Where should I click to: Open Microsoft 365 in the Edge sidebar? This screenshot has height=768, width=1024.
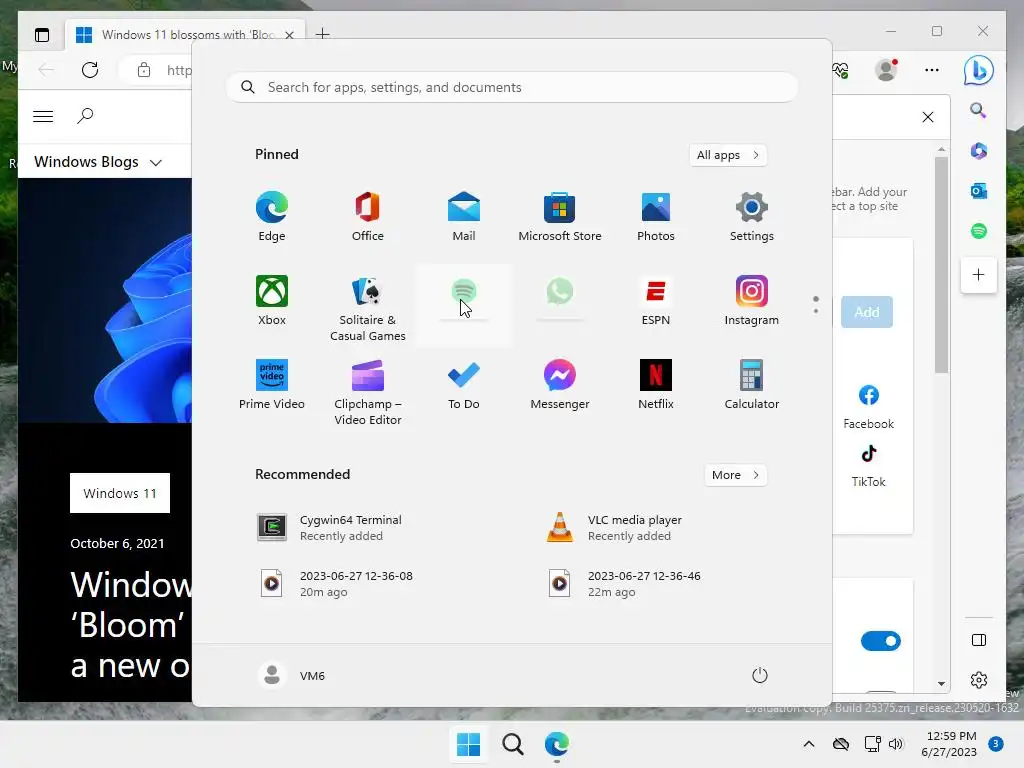pos(978,151)
